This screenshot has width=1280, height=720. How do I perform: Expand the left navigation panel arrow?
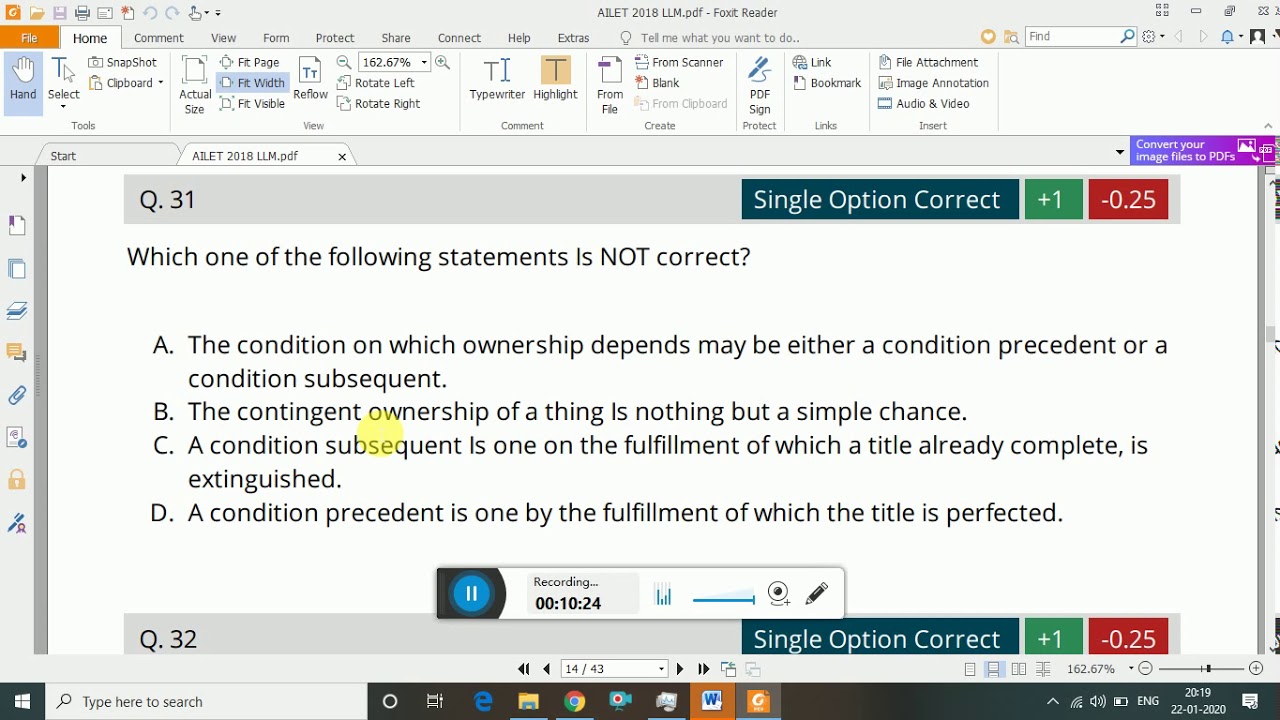(x=23, y=177)
